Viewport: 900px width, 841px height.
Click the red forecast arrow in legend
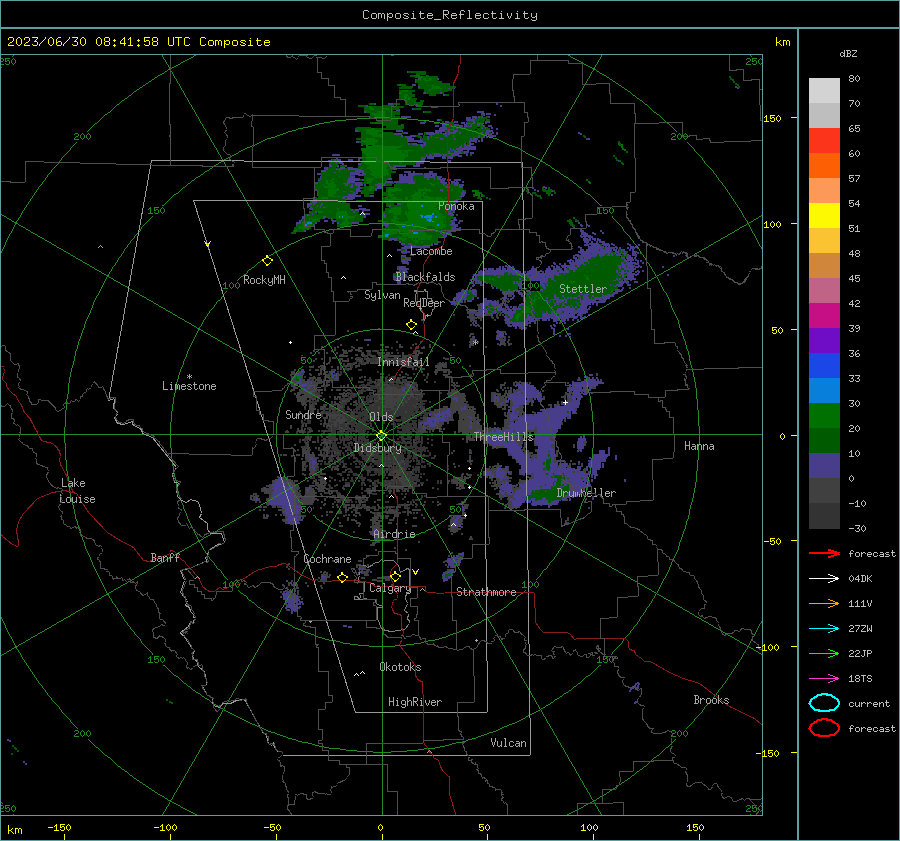824,553
